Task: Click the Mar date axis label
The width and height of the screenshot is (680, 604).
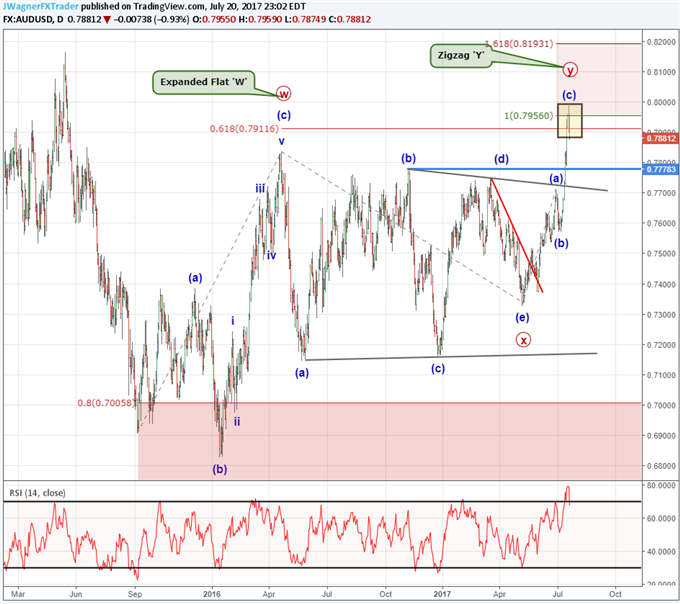Action: coord(18,594)
